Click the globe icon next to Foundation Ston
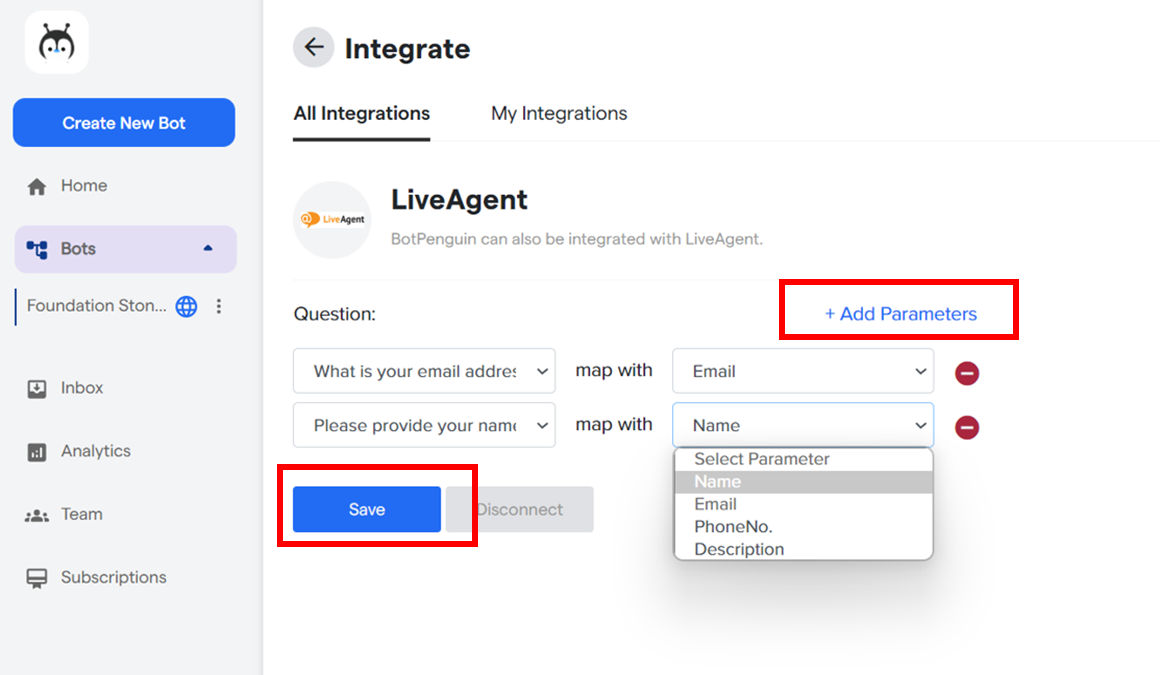 pos(186,306)
